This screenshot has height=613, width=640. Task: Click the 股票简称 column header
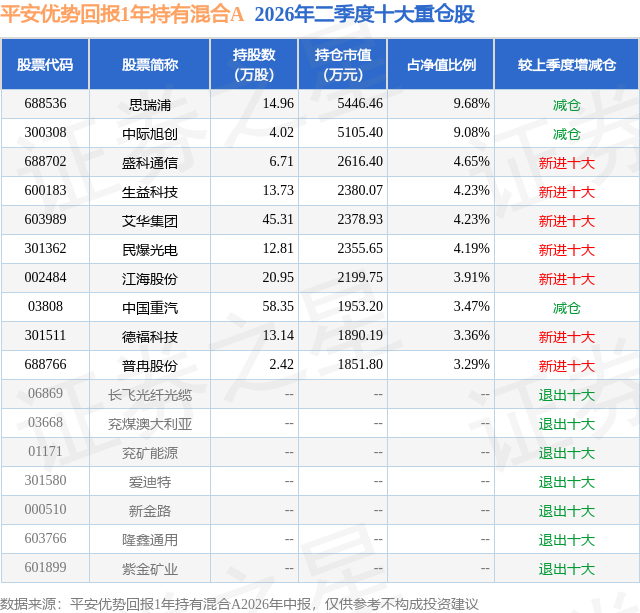[x=150, y=64]
